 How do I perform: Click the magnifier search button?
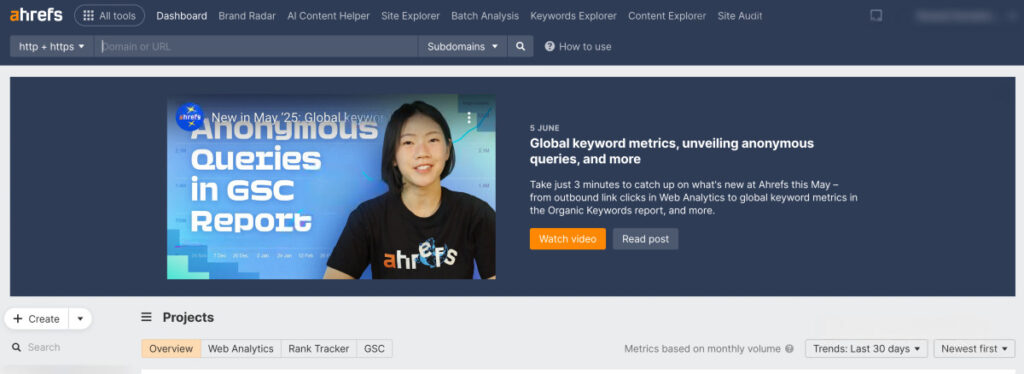[520, 46]
